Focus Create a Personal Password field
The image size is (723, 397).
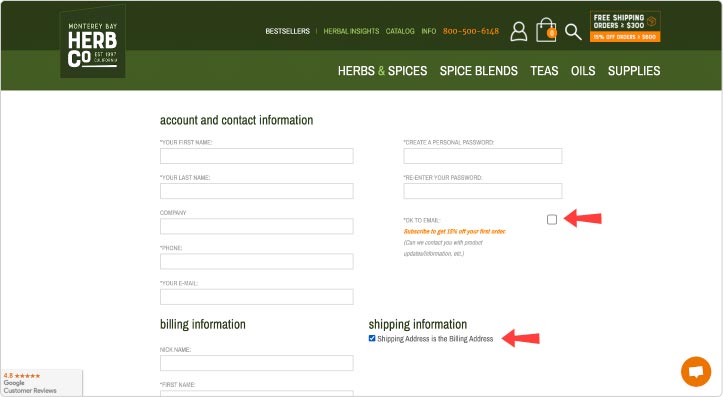483,156
